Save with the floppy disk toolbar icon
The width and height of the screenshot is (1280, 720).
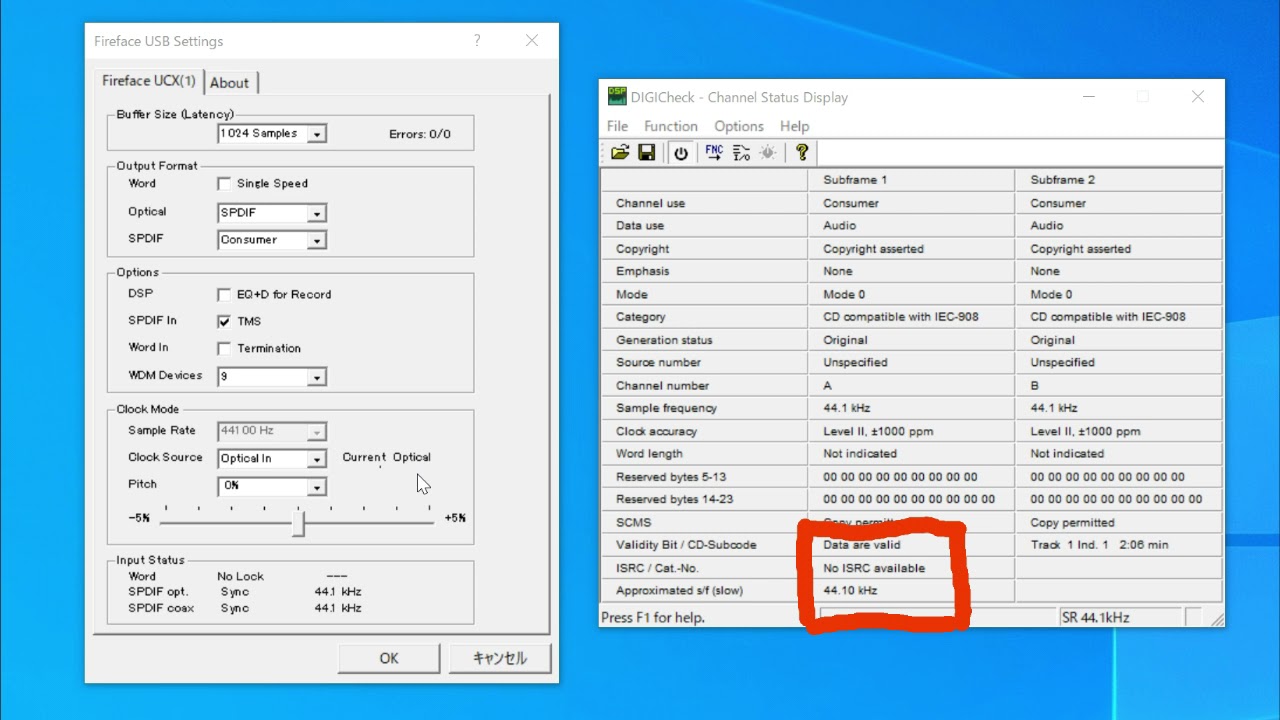pyautogui.click(x=647, y=152)
